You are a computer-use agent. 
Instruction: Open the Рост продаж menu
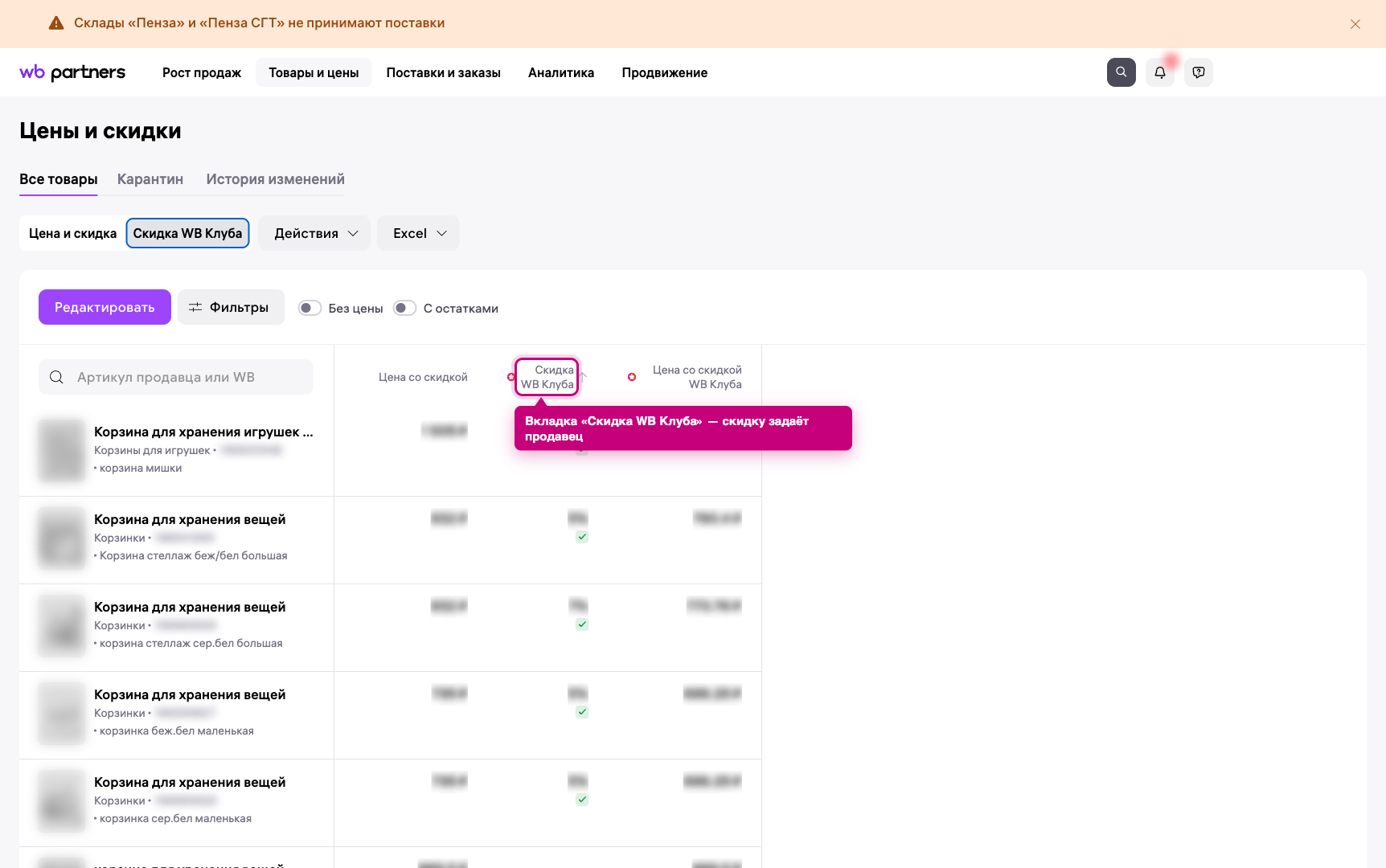pyautogui.click(x=202, y=72)
